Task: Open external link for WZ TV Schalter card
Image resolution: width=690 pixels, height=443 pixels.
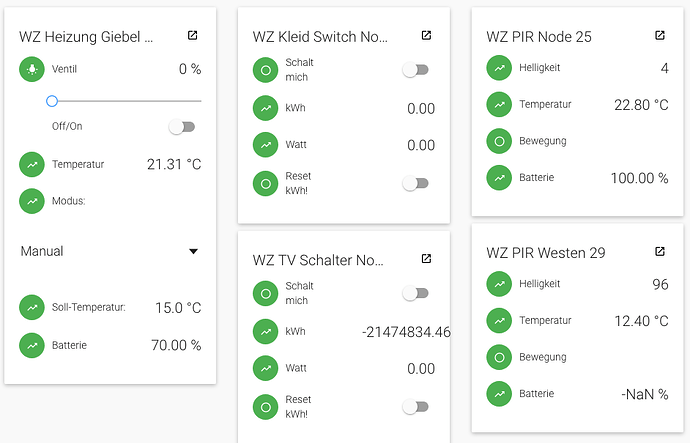Action: (x=426, y=259)
